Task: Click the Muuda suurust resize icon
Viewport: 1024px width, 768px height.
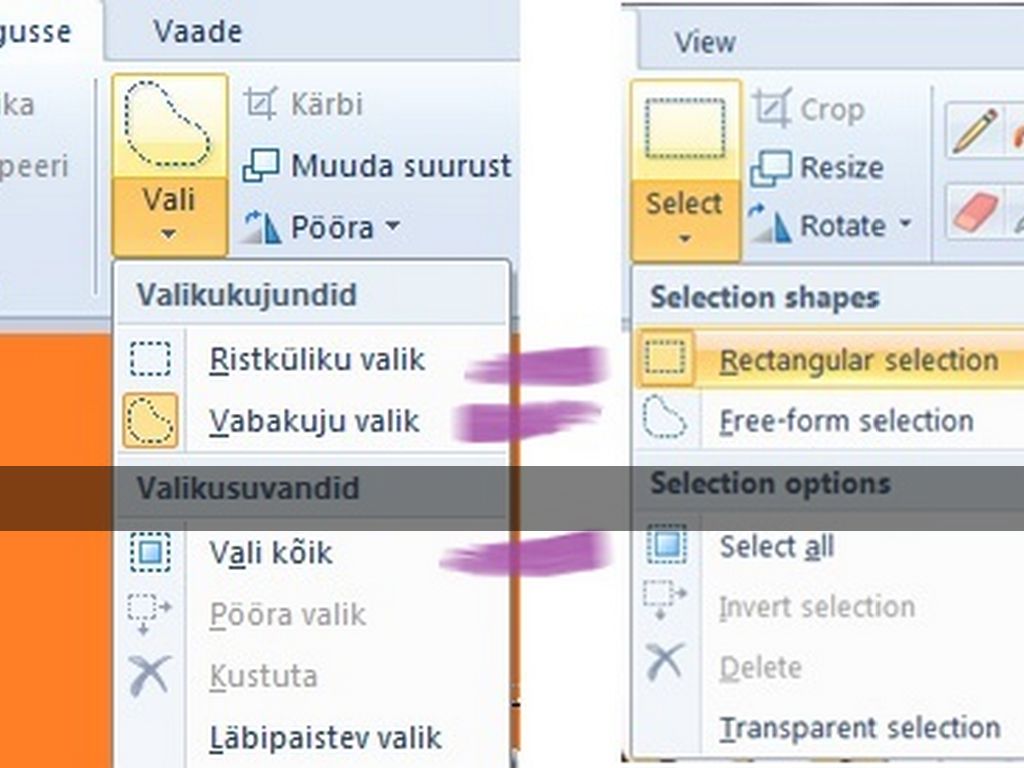Action: [261, 166]
